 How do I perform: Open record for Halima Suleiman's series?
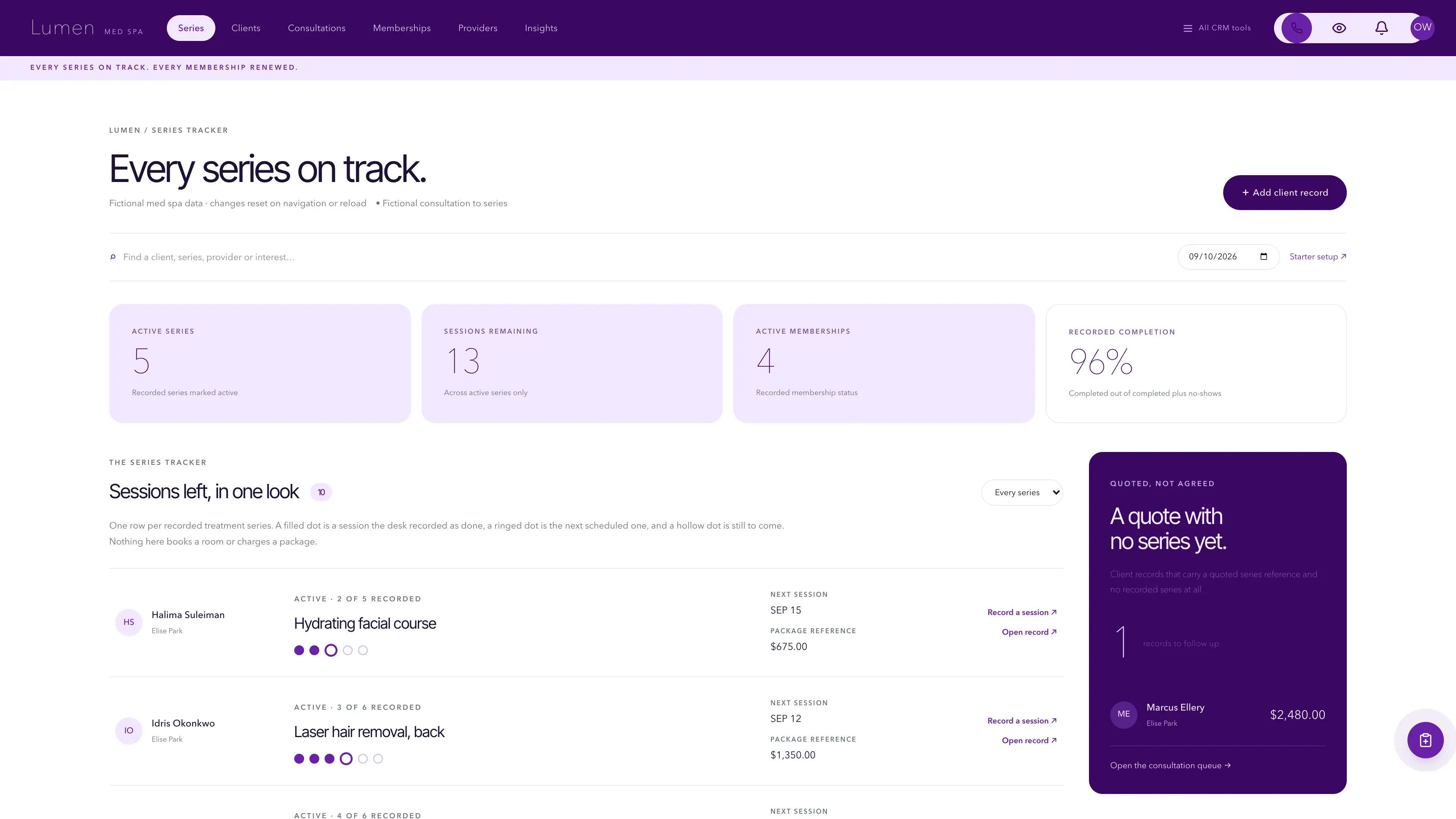pyautogui.click(x=1029, y=632)
